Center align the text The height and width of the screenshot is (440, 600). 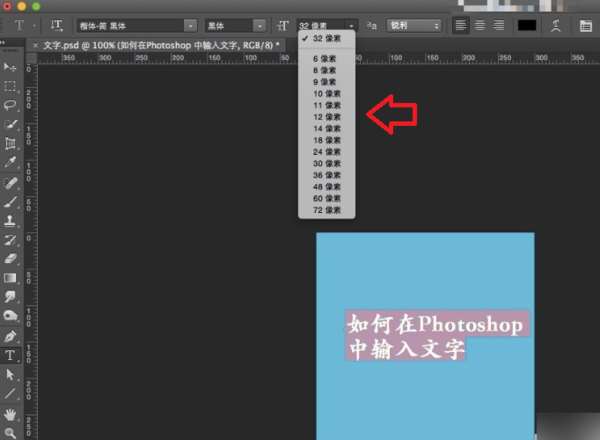coord(479,26)
